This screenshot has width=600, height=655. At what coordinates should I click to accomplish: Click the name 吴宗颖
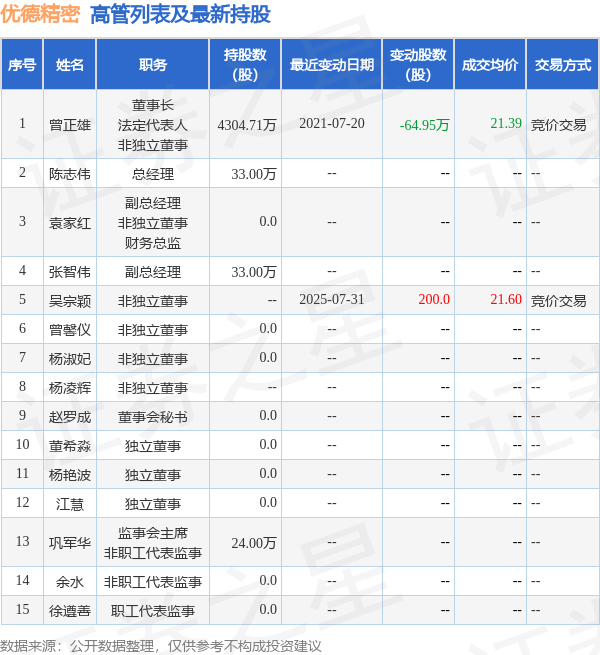[x=70, y=301]
